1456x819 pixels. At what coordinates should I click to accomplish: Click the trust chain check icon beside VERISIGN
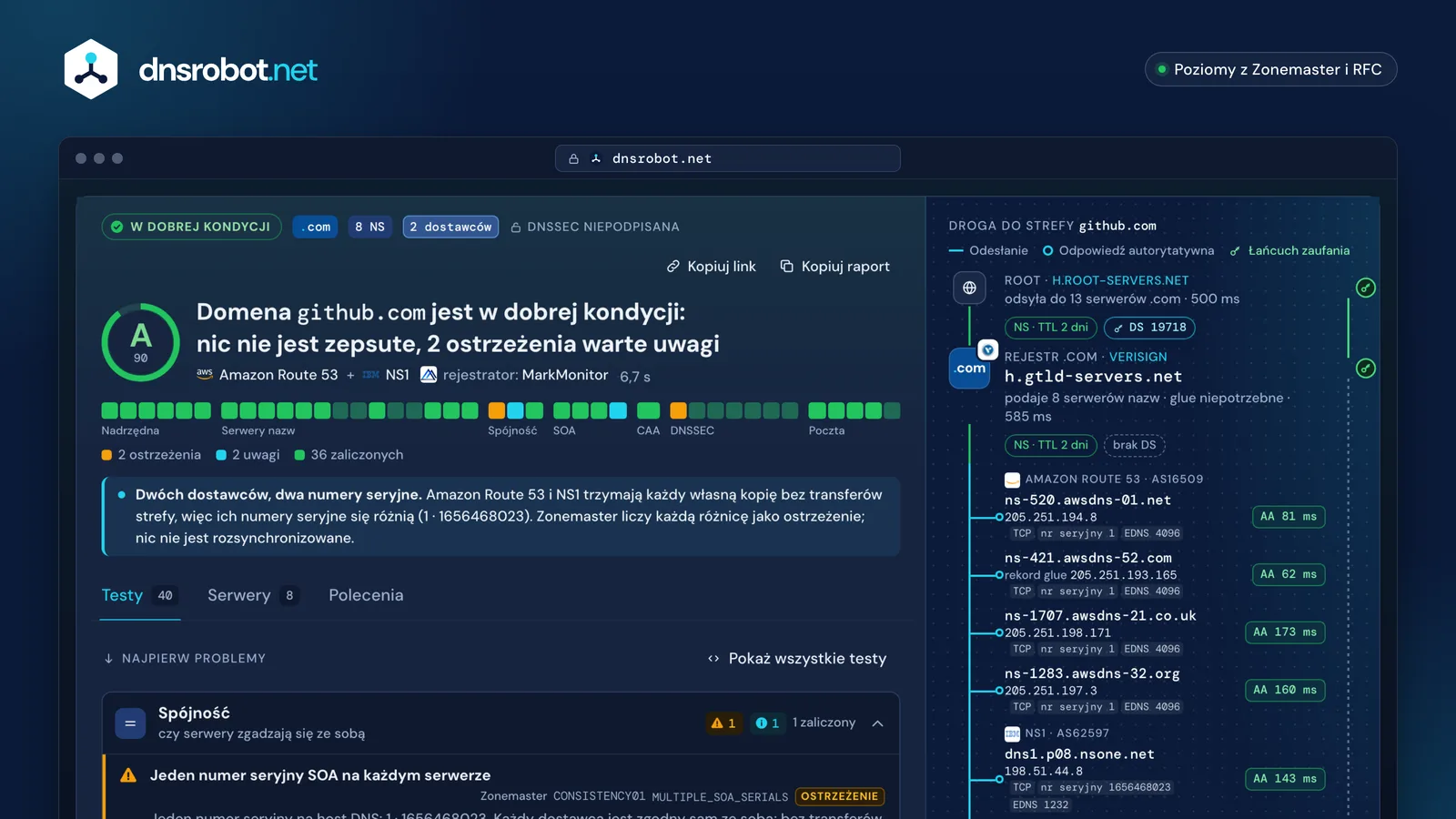(1366, 369)
